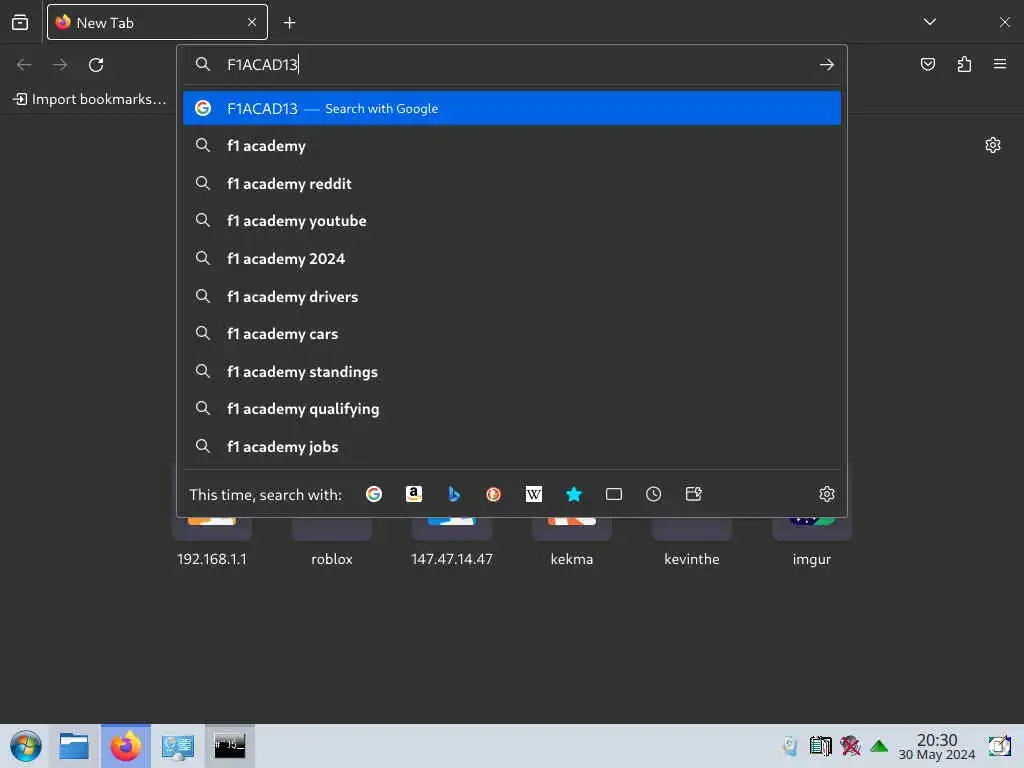Open the 192.168.1.1 shortcut tile
The width and height of the screenshot is (1024, 768).
[212, 541]
